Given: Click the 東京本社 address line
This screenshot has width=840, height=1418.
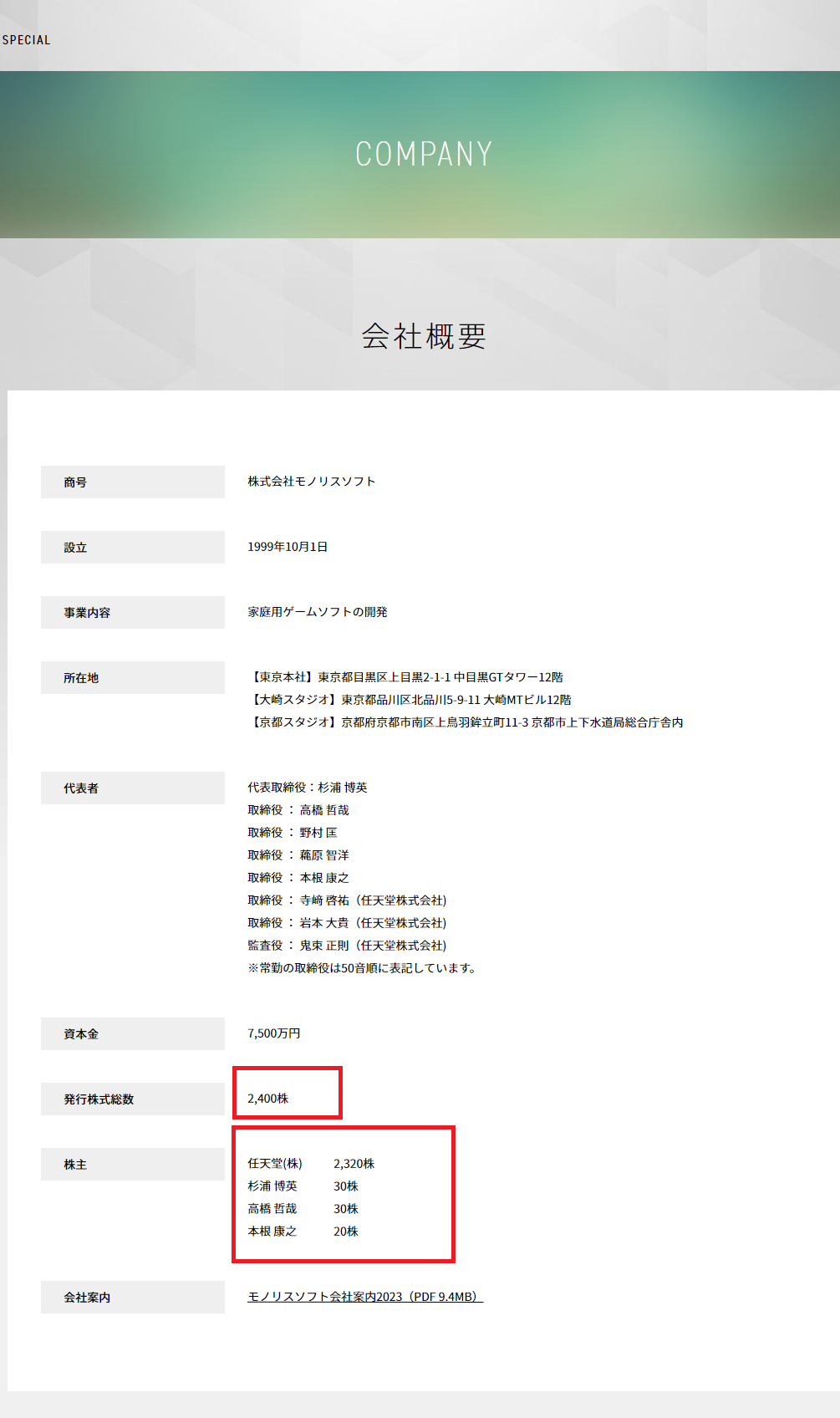Looking at the screenshot, I should 405,677.
